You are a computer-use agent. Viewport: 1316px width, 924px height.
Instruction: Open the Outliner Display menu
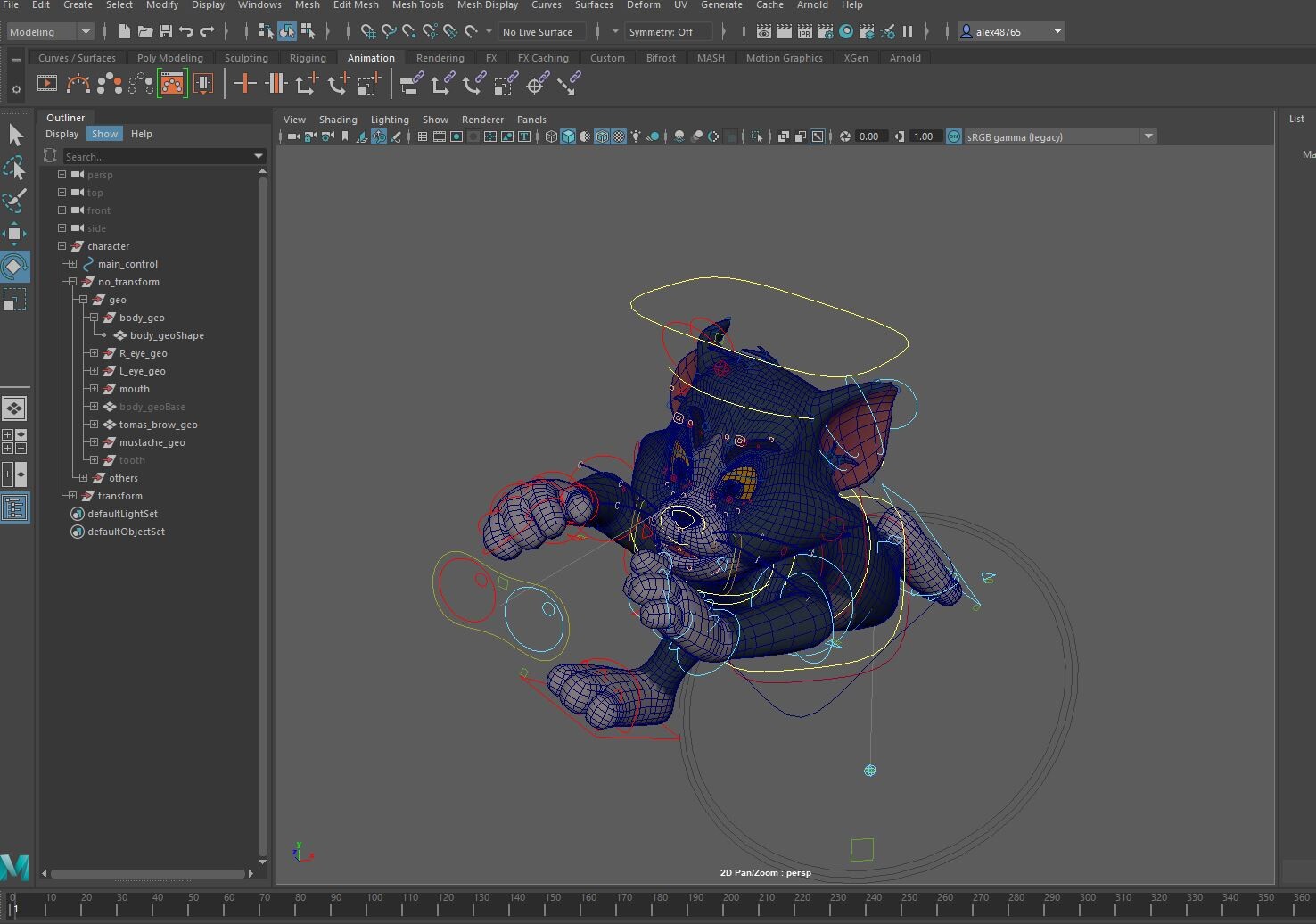(x=62, y=134)
